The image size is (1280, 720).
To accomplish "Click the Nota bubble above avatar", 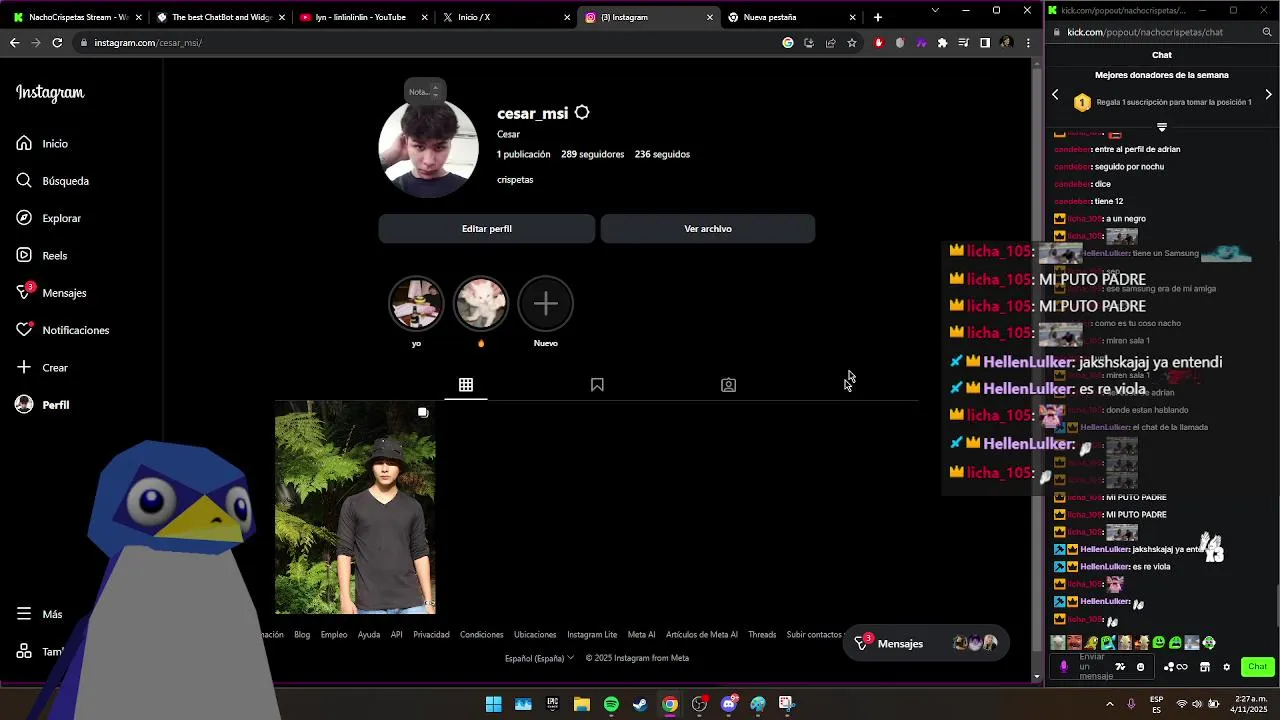I will point(425,91).
